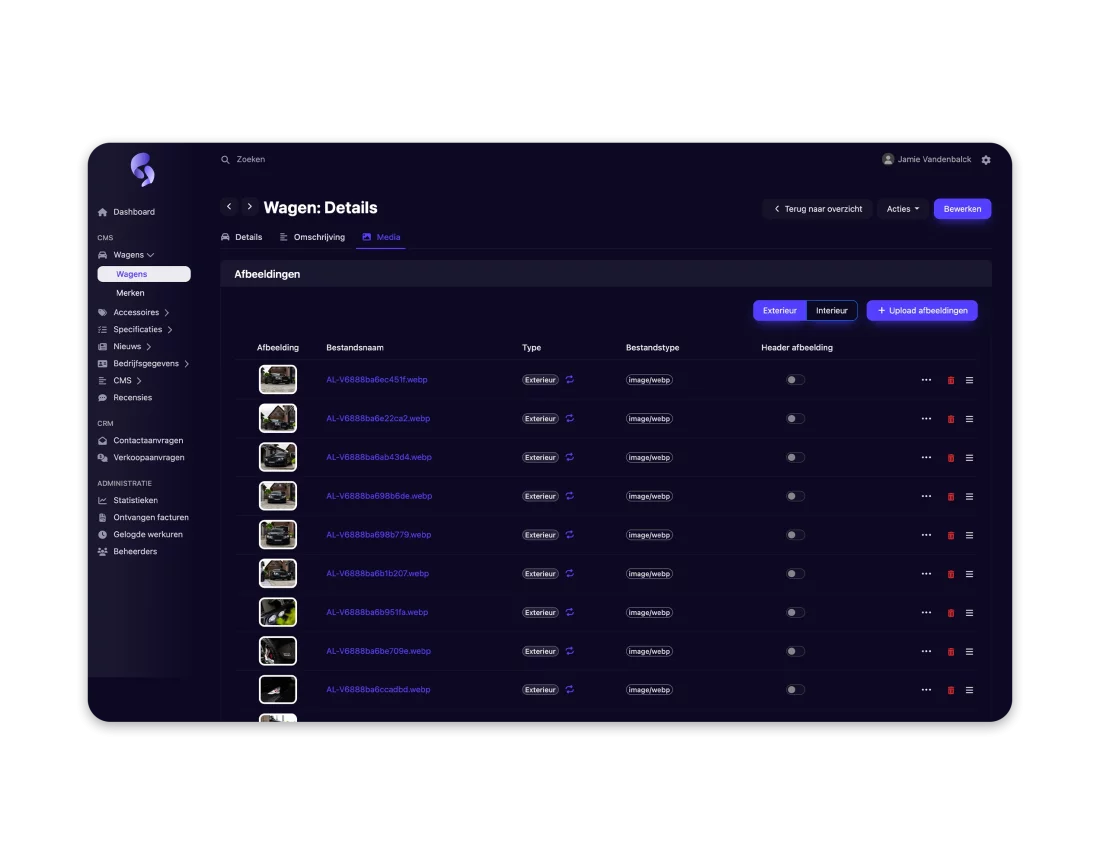
Task: Swap type icon for AL-V6888ba6b1b207.webp
Action: pyautogui.click(x=570, y=573)
